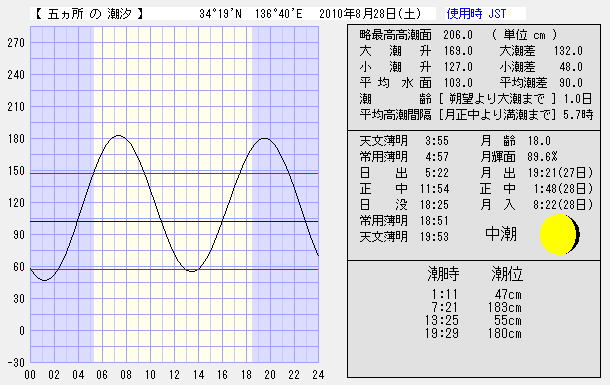
Task: Click the 平均水面 value 103.0
Action: pos(458,83)
